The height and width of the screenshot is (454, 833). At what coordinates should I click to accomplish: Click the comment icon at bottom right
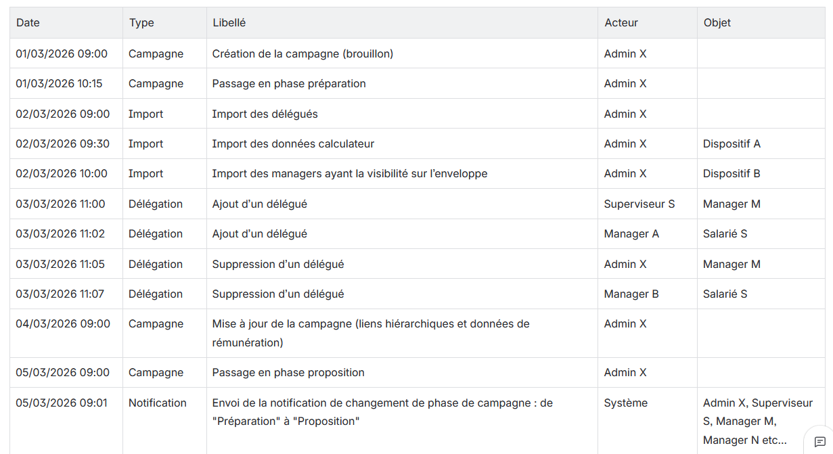[819, 441]
